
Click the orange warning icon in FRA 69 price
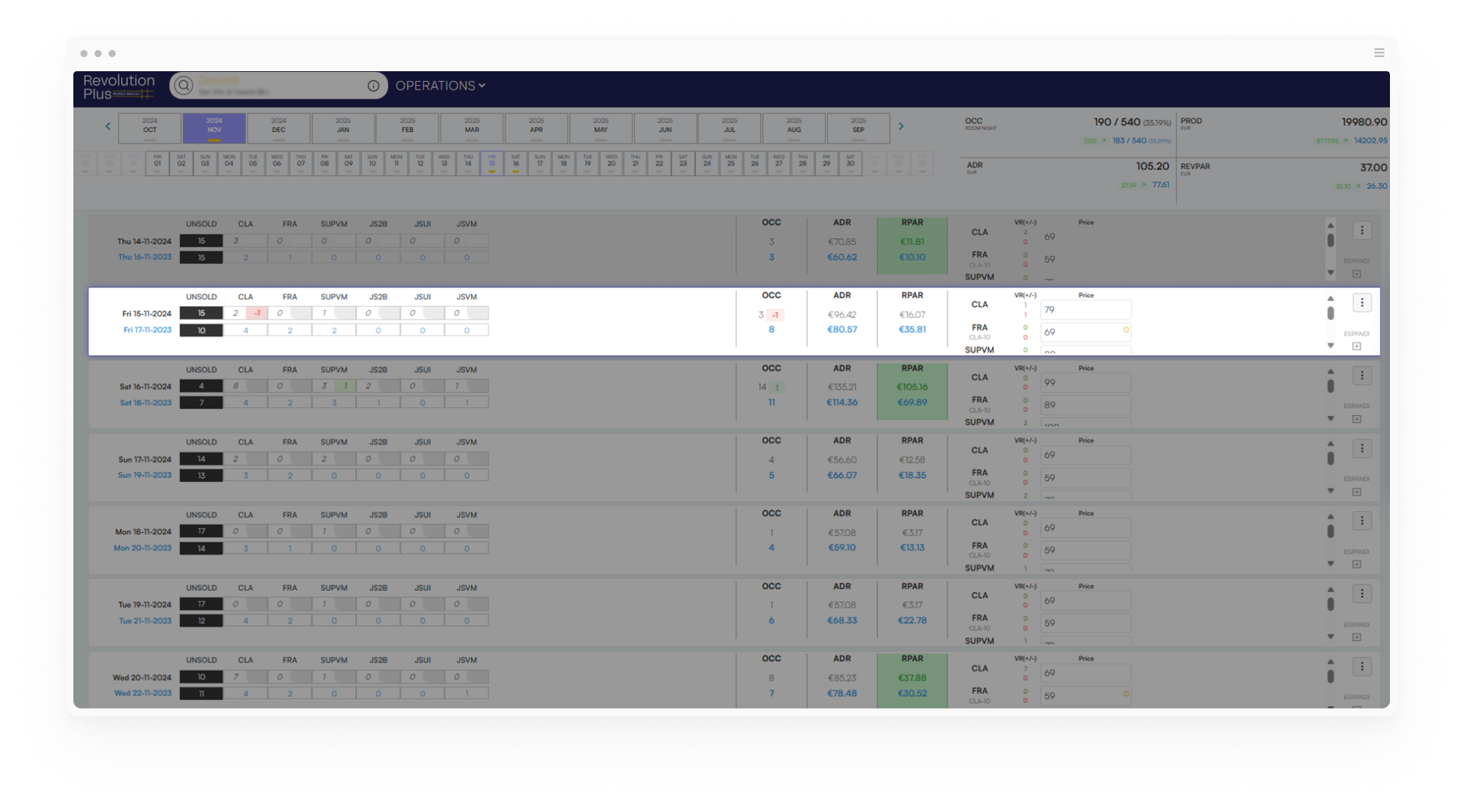(1126, 330)
